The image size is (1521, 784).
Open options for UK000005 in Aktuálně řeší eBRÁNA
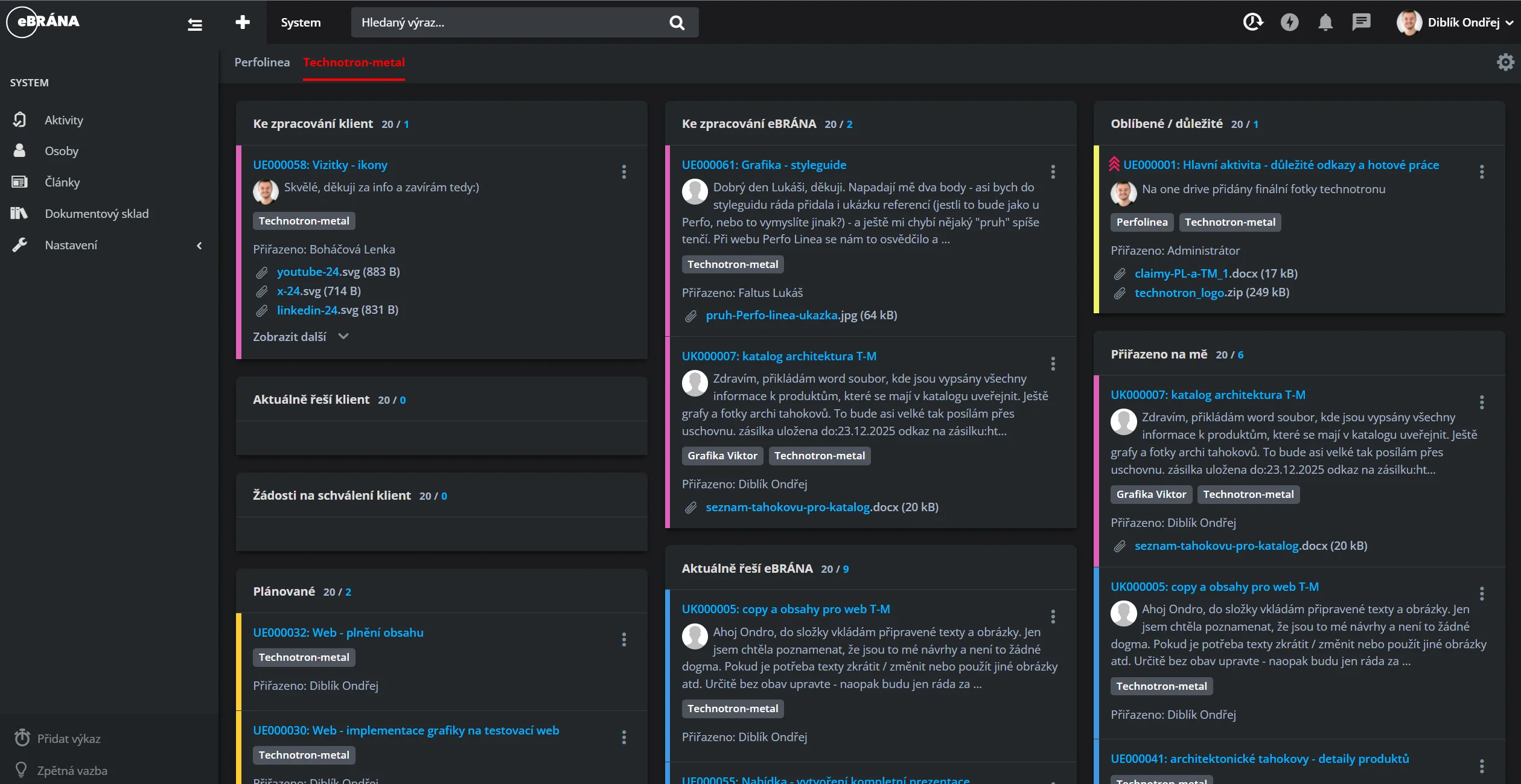[x=1053, y=617]
